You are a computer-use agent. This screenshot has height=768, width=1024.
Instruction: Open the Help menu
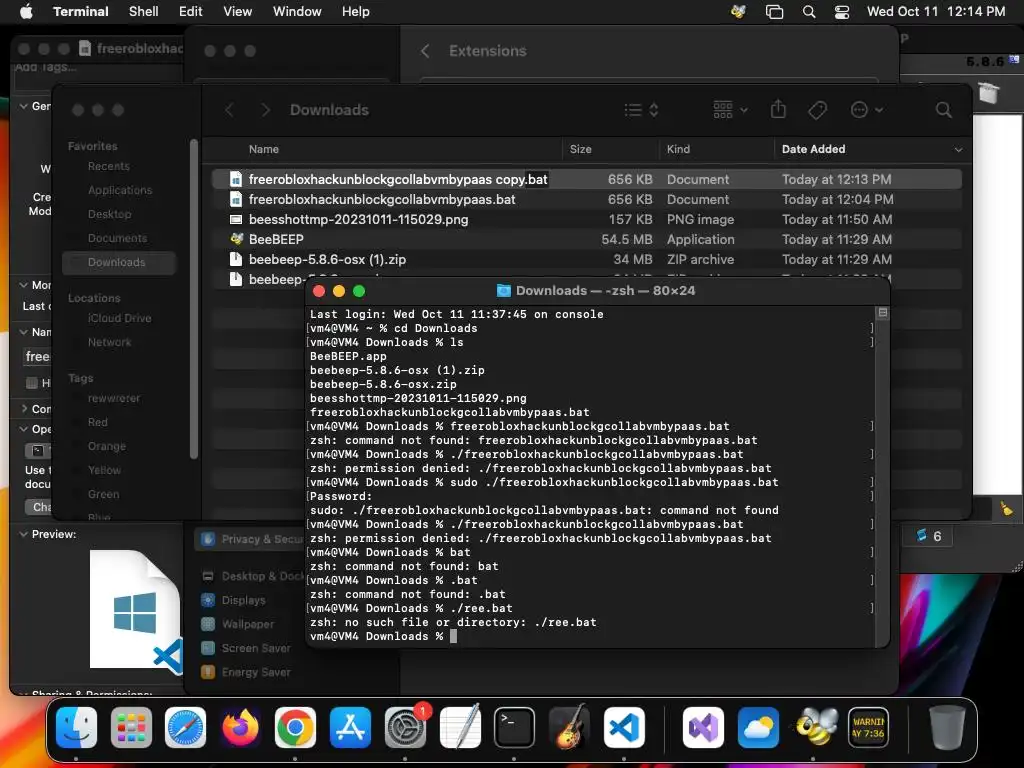356,12
